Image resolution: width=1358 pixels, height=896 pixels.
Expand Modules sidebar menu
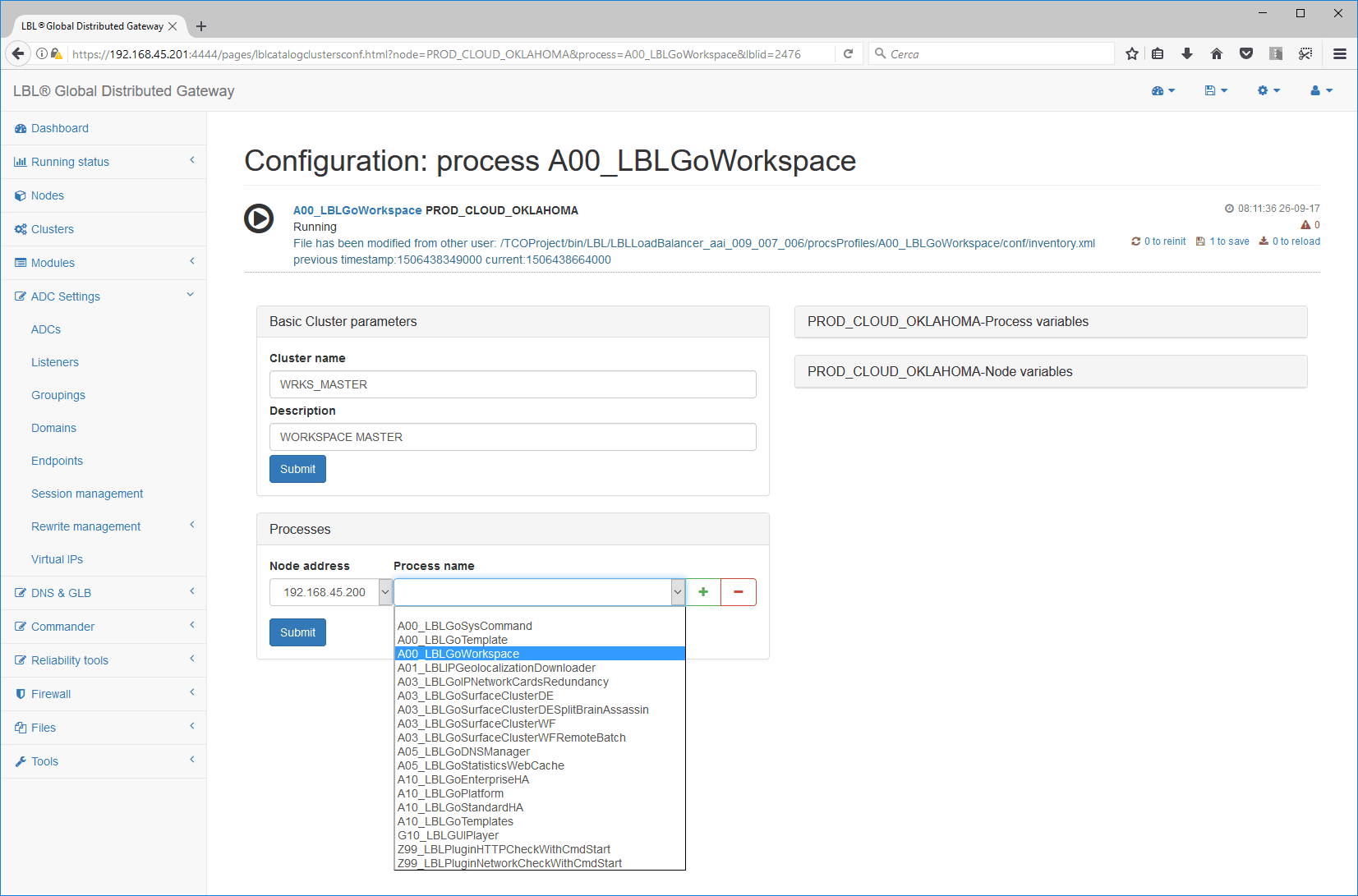click(104, 263)
